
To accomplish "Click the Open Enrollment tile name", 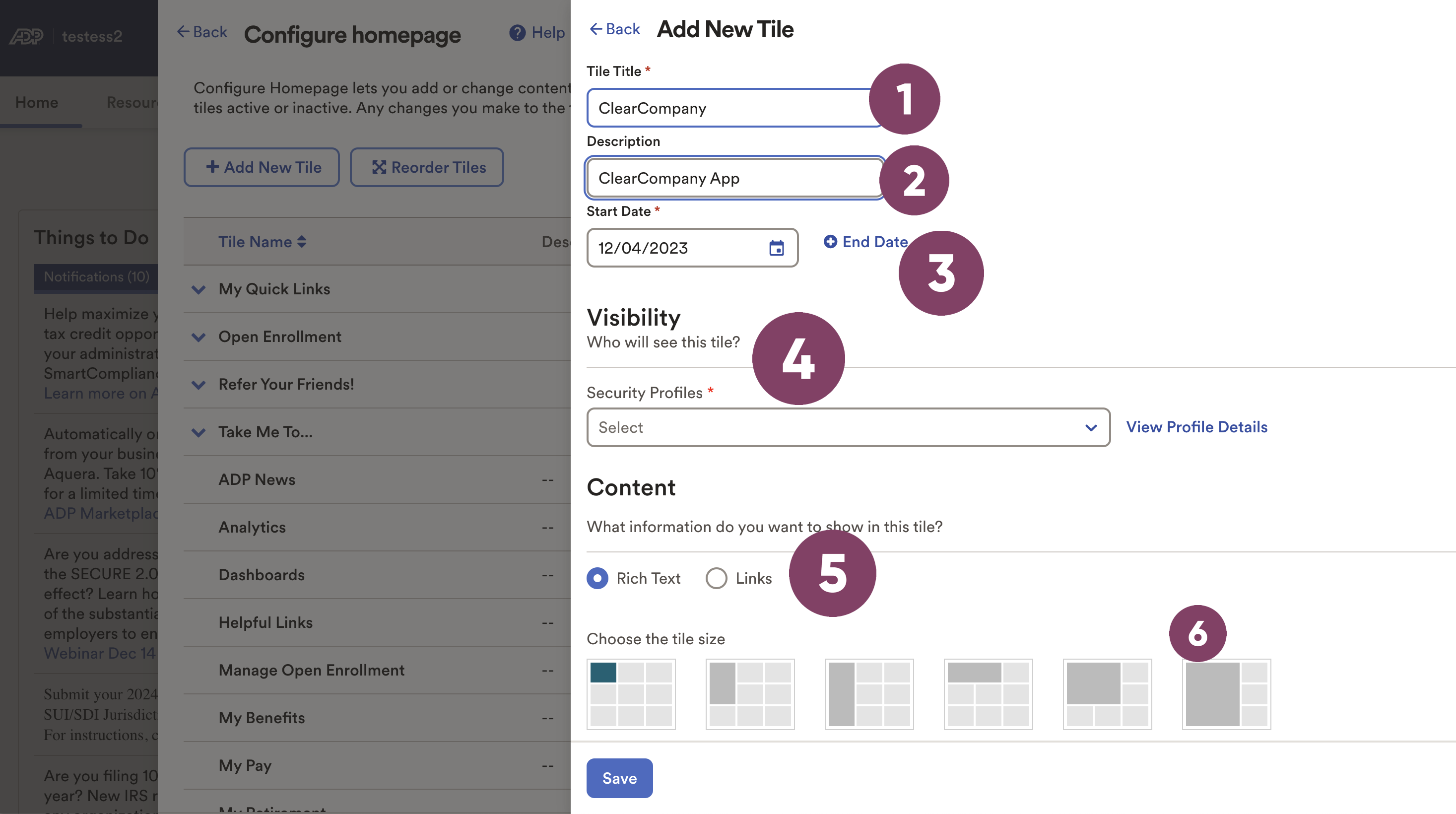I will (x=280, y=337).
